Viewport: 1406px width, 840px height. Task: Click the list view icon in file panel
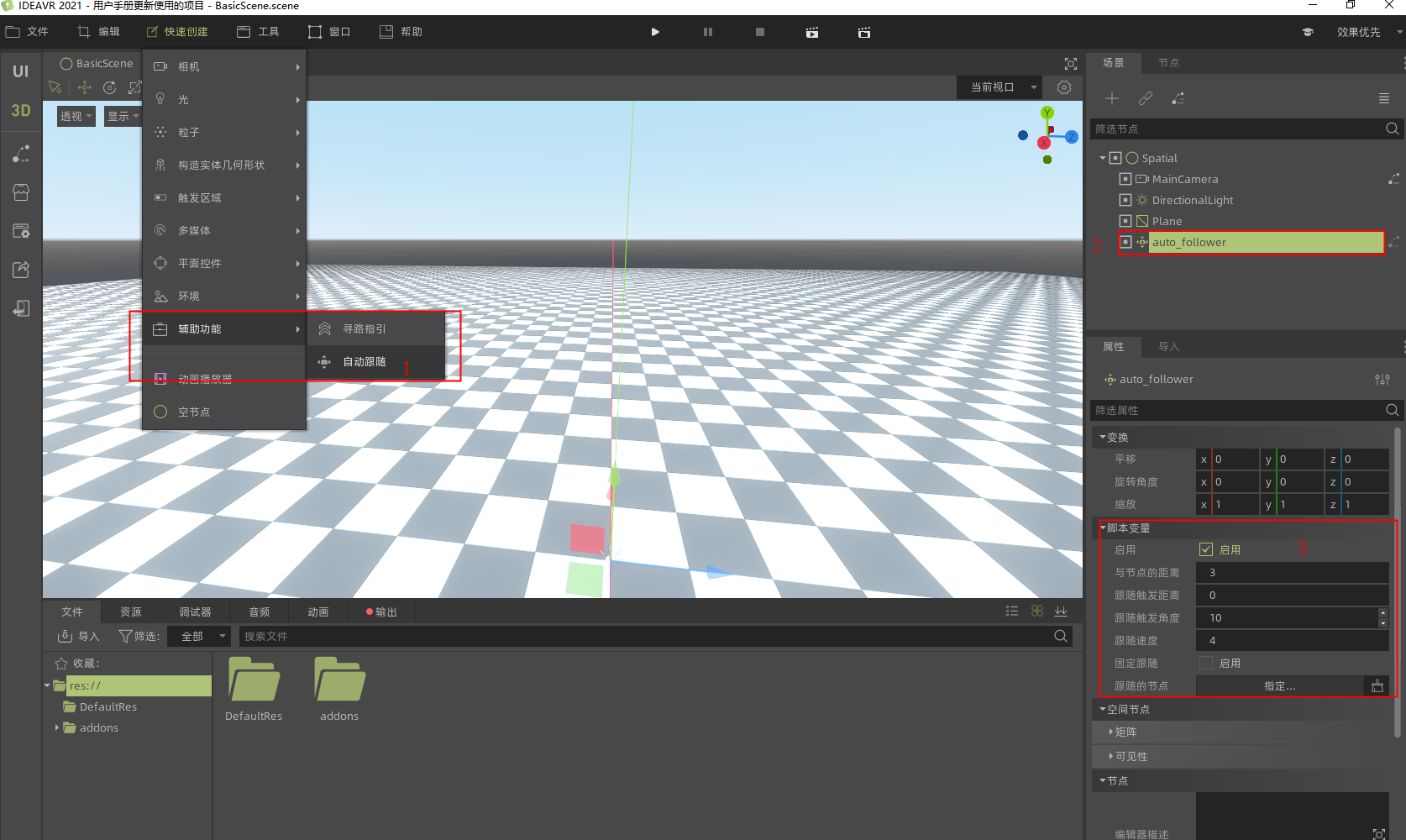coord(1012,612)
